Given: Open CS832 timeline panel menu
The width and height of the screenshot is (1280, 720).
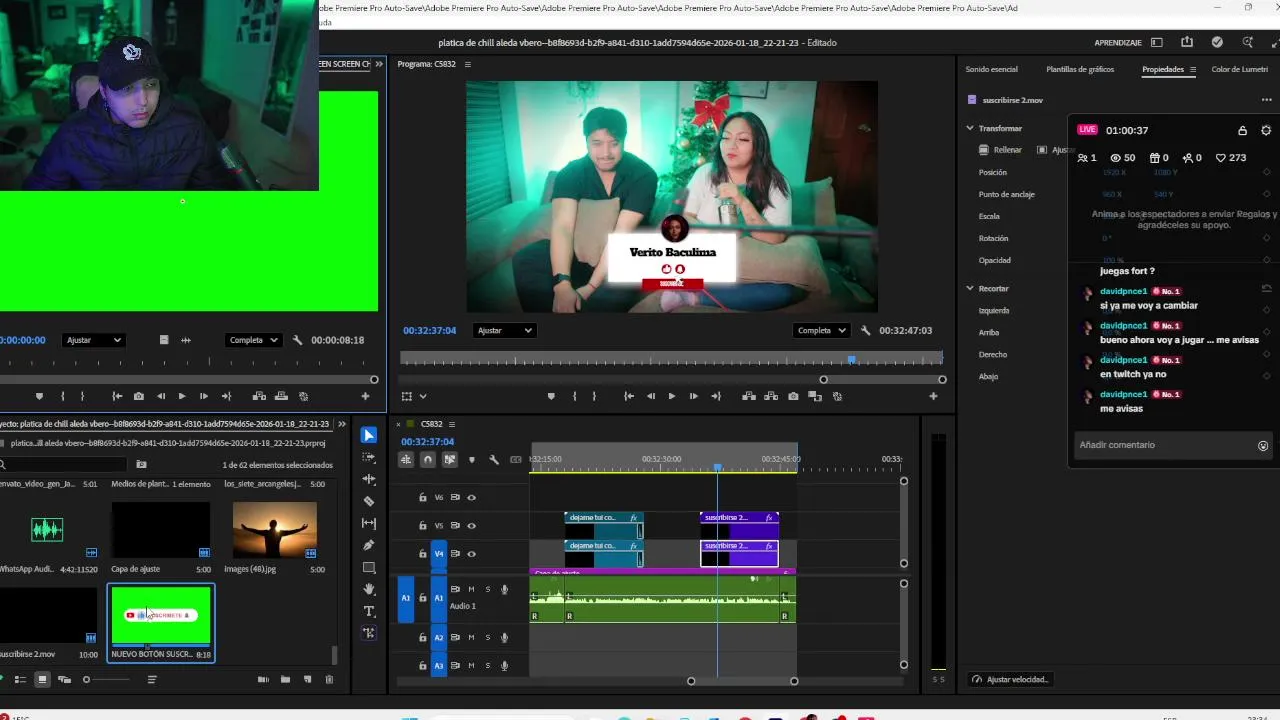Looking at the screenshot, I should pos(452,424).
